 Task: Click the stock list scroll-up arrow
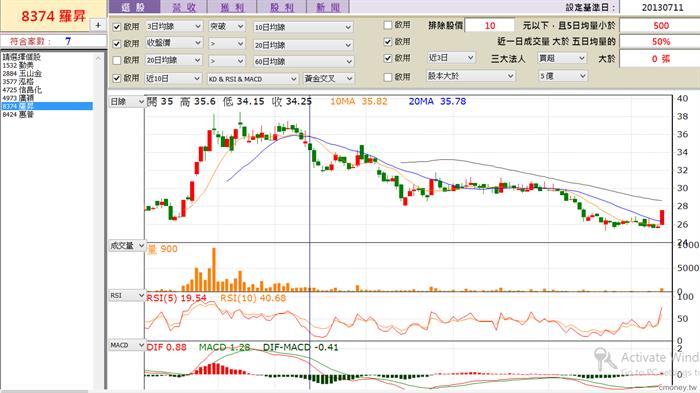coord(98,59)
